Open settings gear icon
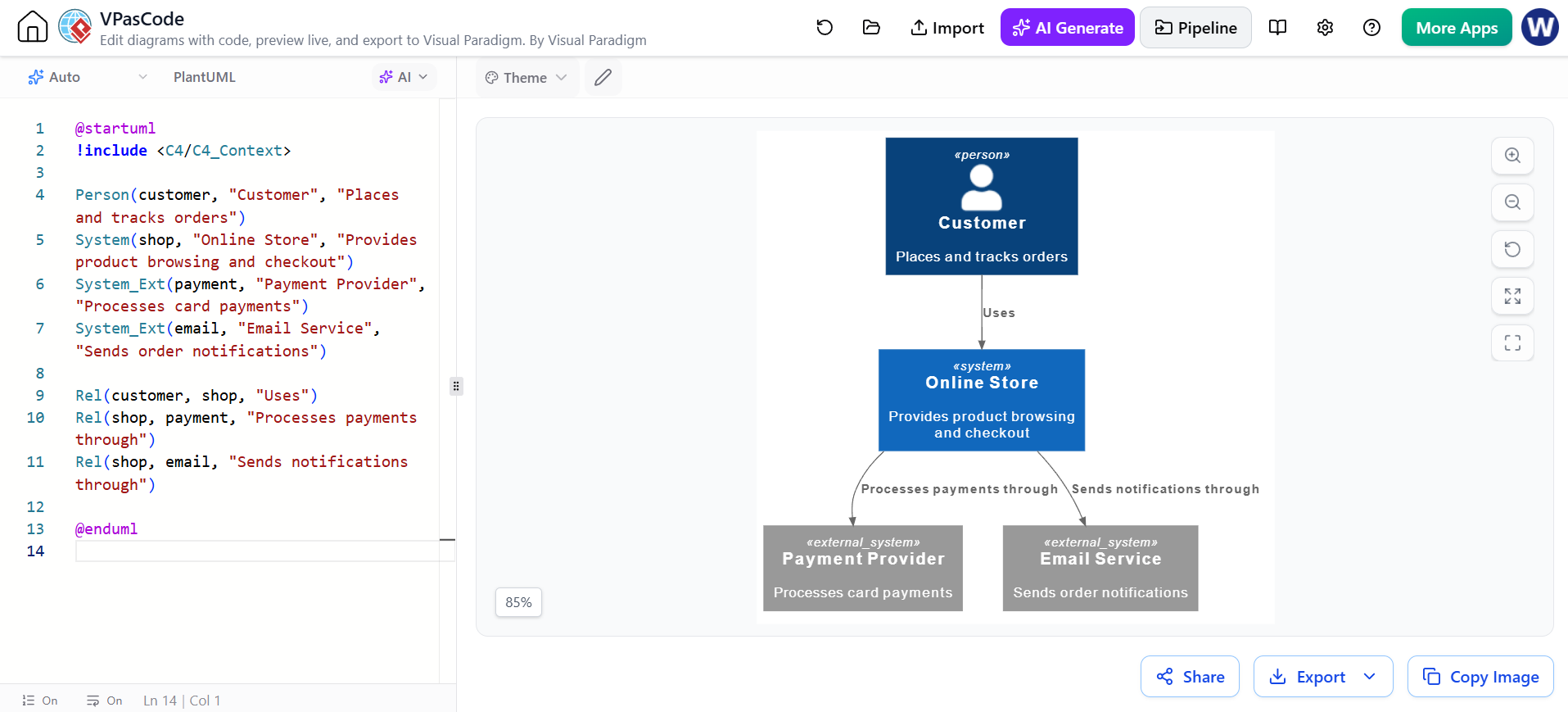The width and height of the screenshot is (1568, 712). tap(1325, 28)
